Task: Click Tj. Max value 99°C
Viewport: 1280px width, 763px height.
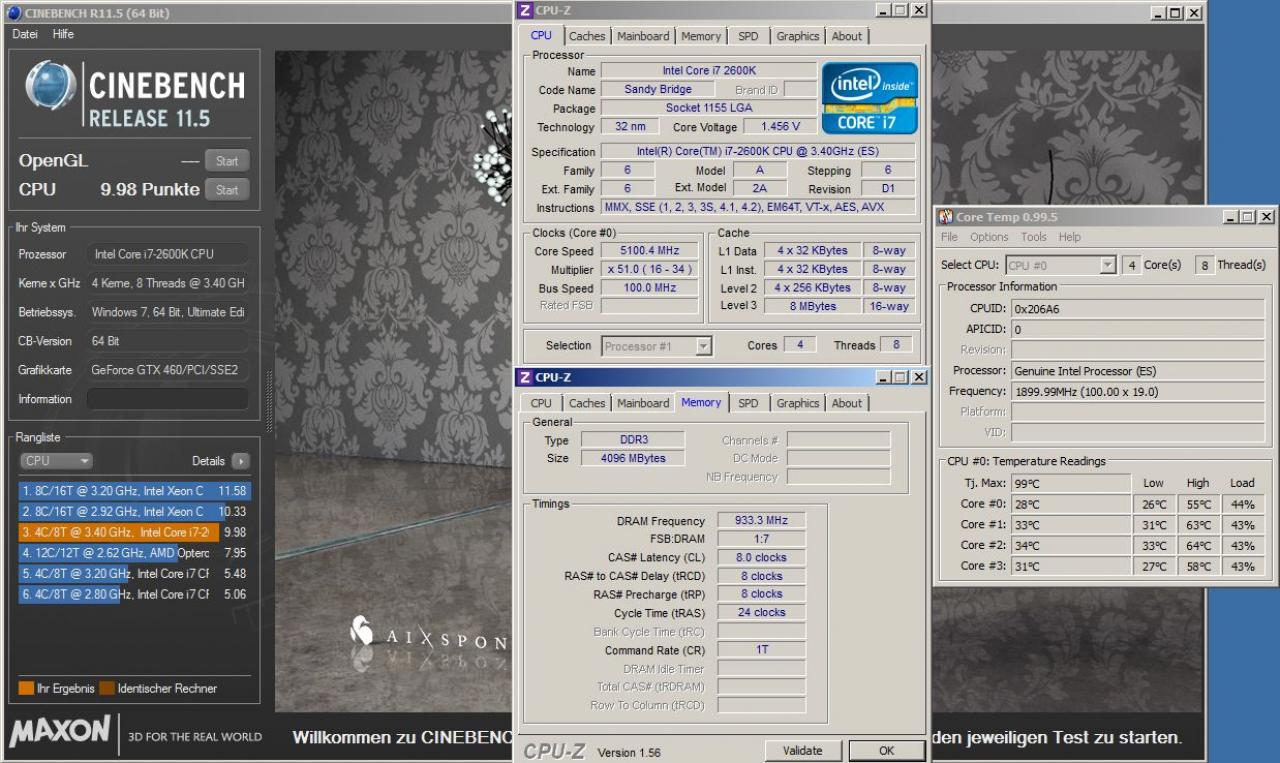Action: point(1070,483)
